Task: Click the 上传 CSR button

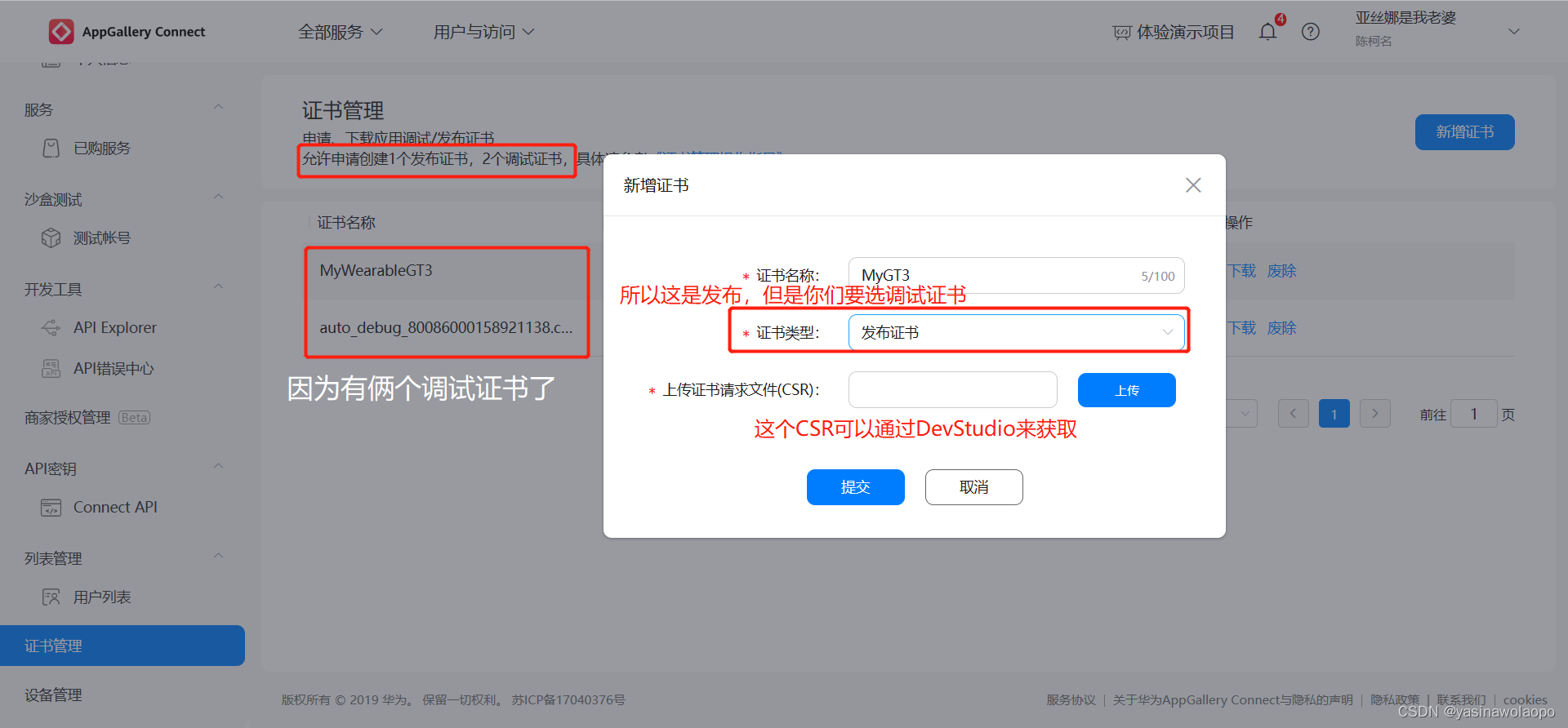Action: point(1127,390)
